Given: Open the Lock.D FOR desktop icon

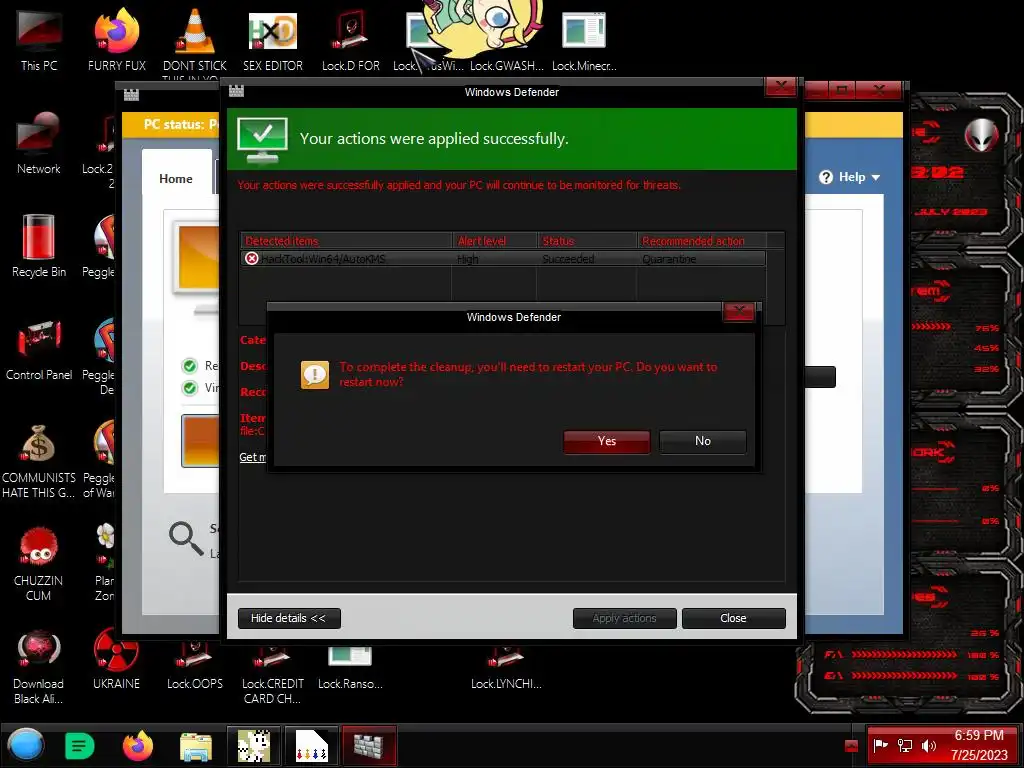Looking at the screenshot, I should point(351,40).
